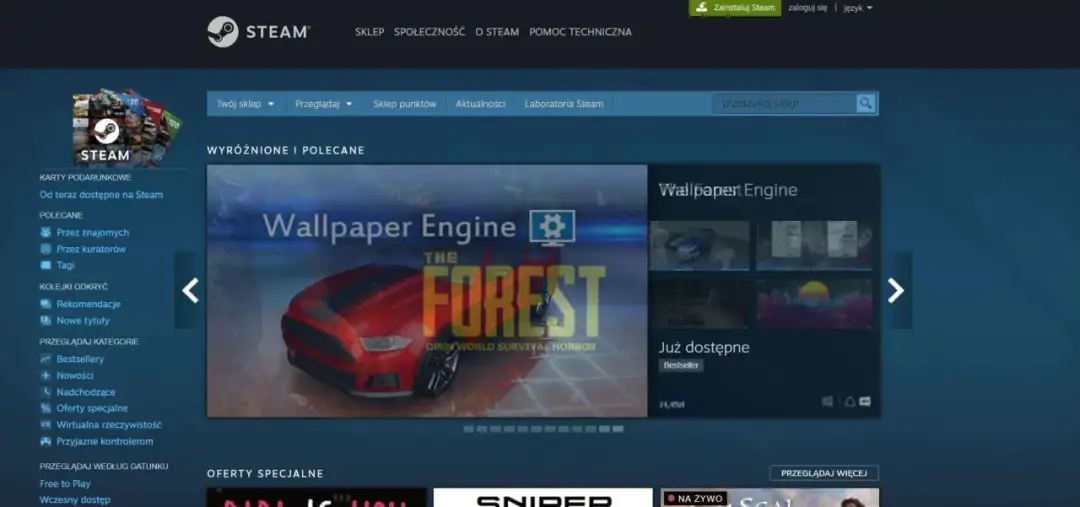
Task: Click the Steam logo in header
Action: coord(258,32)
